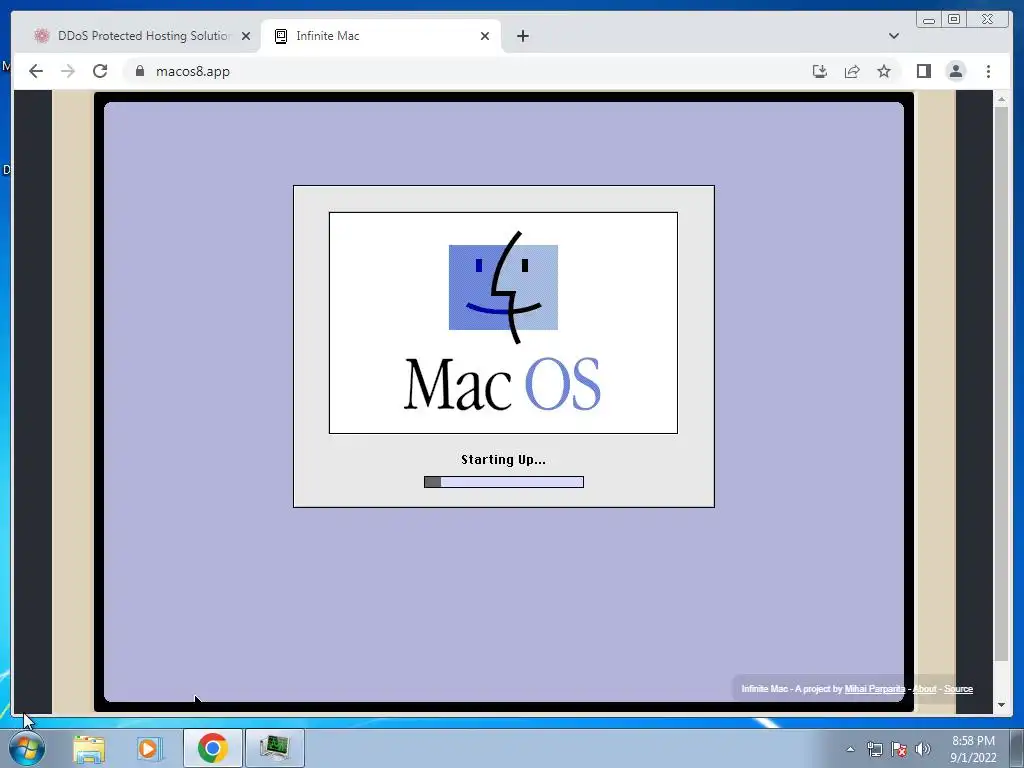This screenshot has height=768, width=1024.
Task: Switch to DDoS Protected Hosting tab
Action: pyautogui.click(x=144, y=36)
